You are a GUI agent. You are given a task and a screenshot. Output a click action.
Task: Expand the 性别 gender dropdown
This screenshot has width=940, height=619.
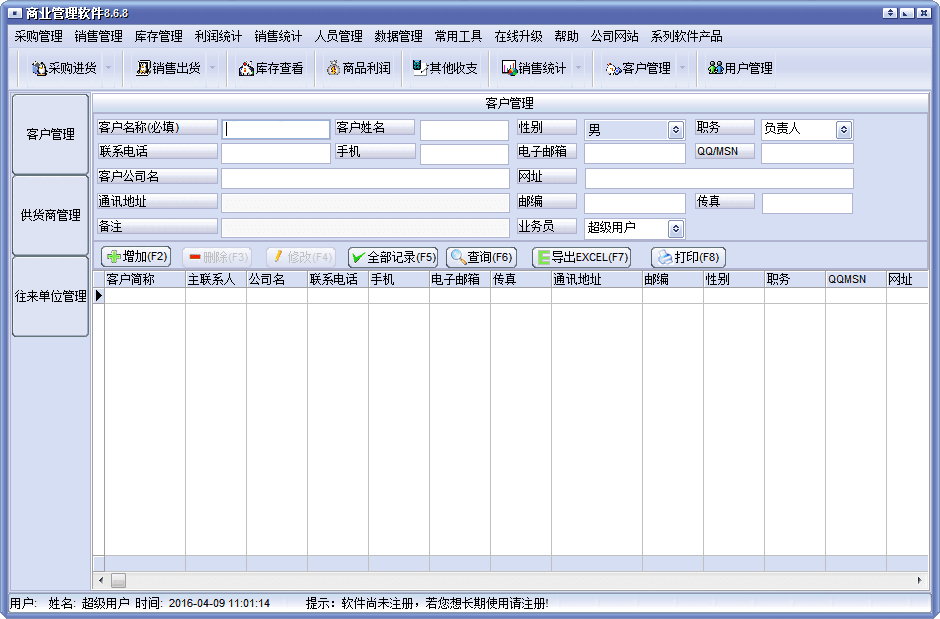(675, 130)
